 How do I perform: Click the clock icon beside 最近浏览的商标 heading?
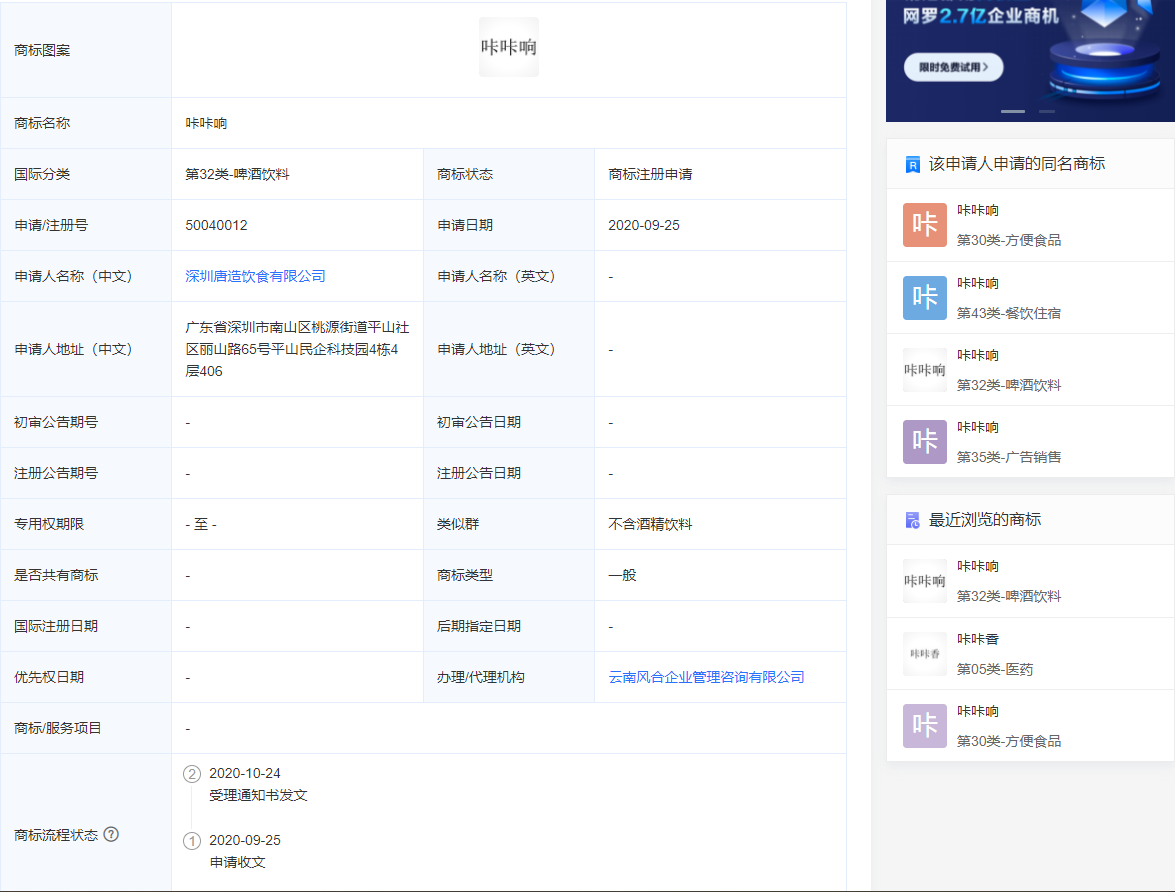point(912,520)
